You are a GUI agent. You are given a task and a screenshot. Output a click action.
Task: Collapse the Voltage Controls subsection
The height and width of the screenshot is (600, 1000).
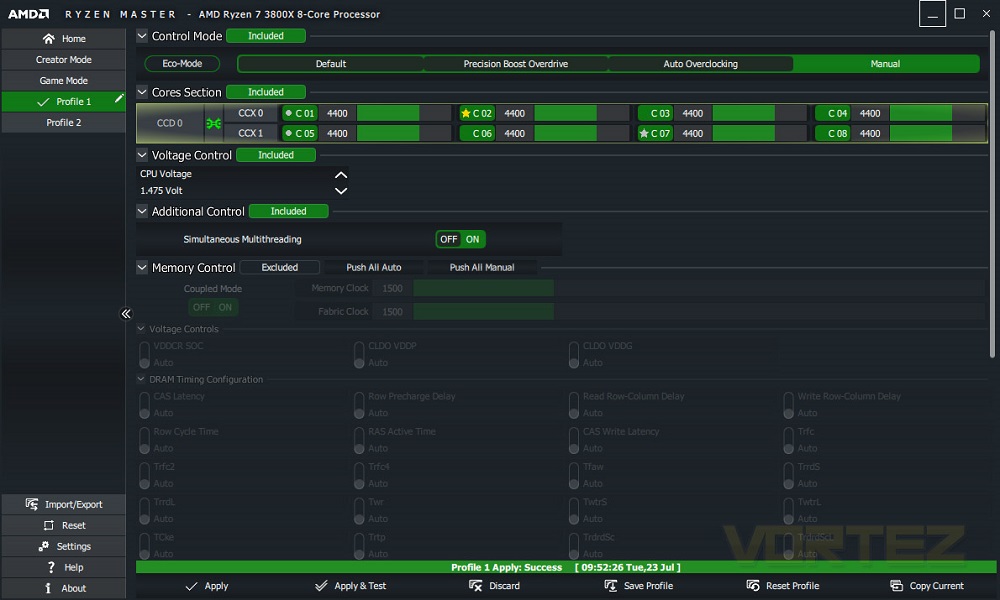141,329
